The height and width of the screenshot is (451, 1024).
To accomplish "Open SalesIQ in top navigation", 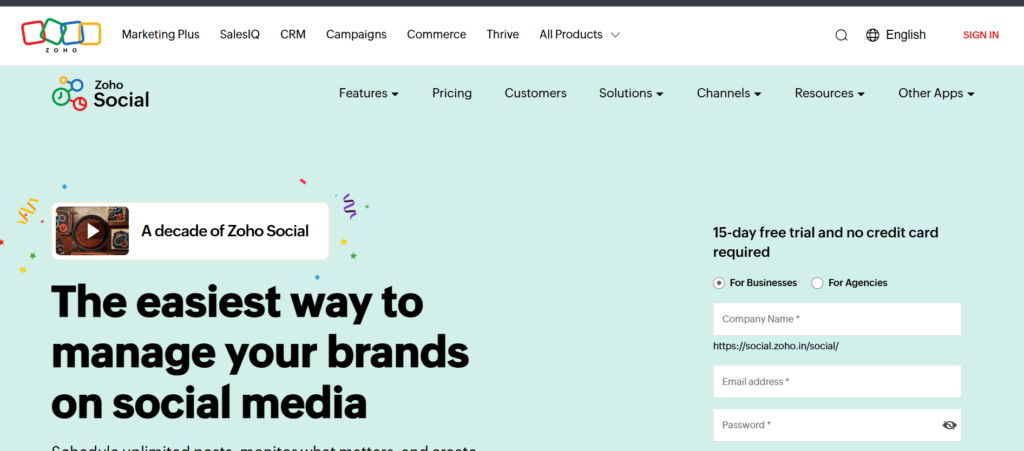I will (240, 35).
